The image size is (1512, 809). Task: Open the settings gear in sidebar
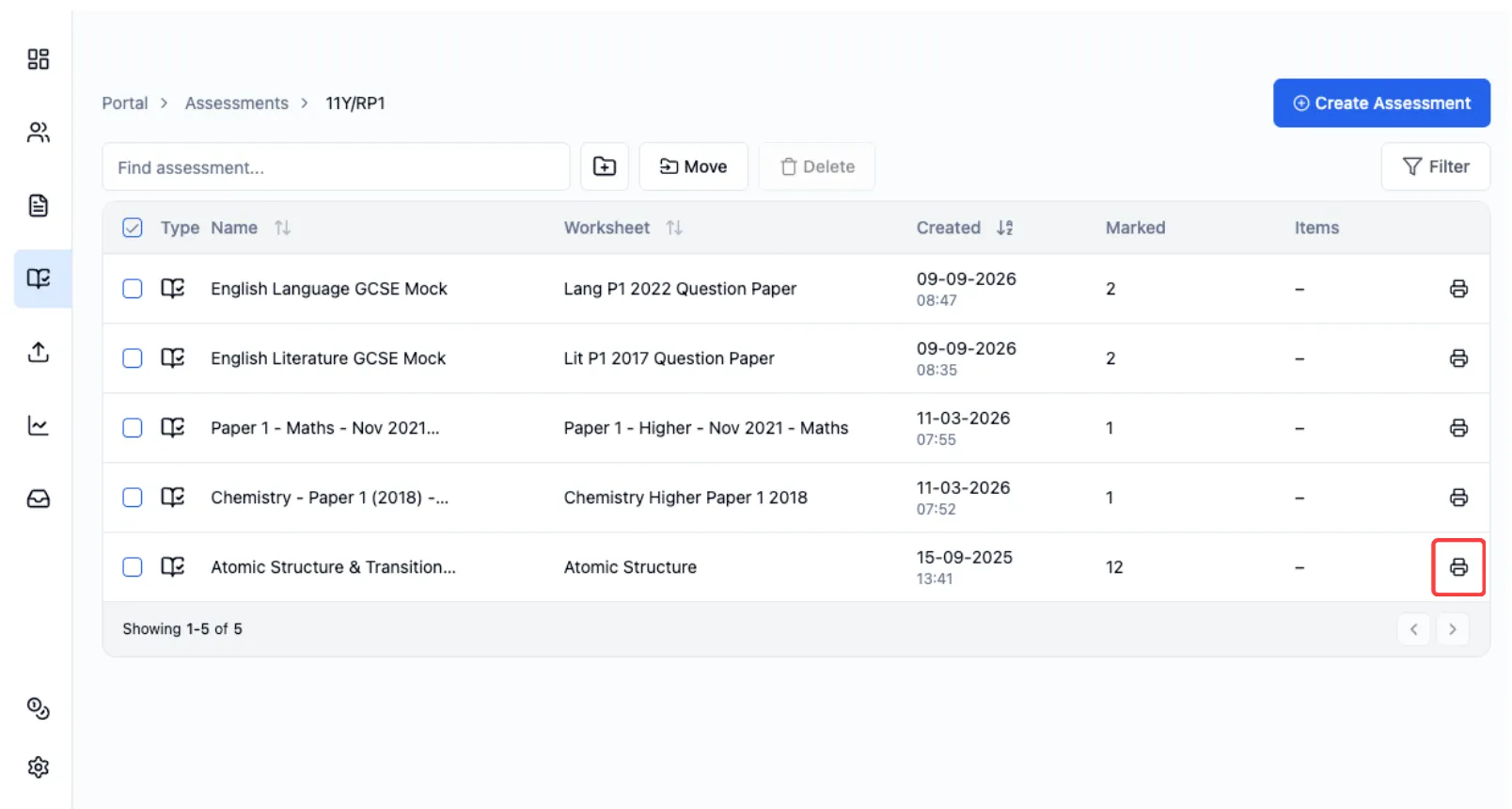click(x=38, y=768)
